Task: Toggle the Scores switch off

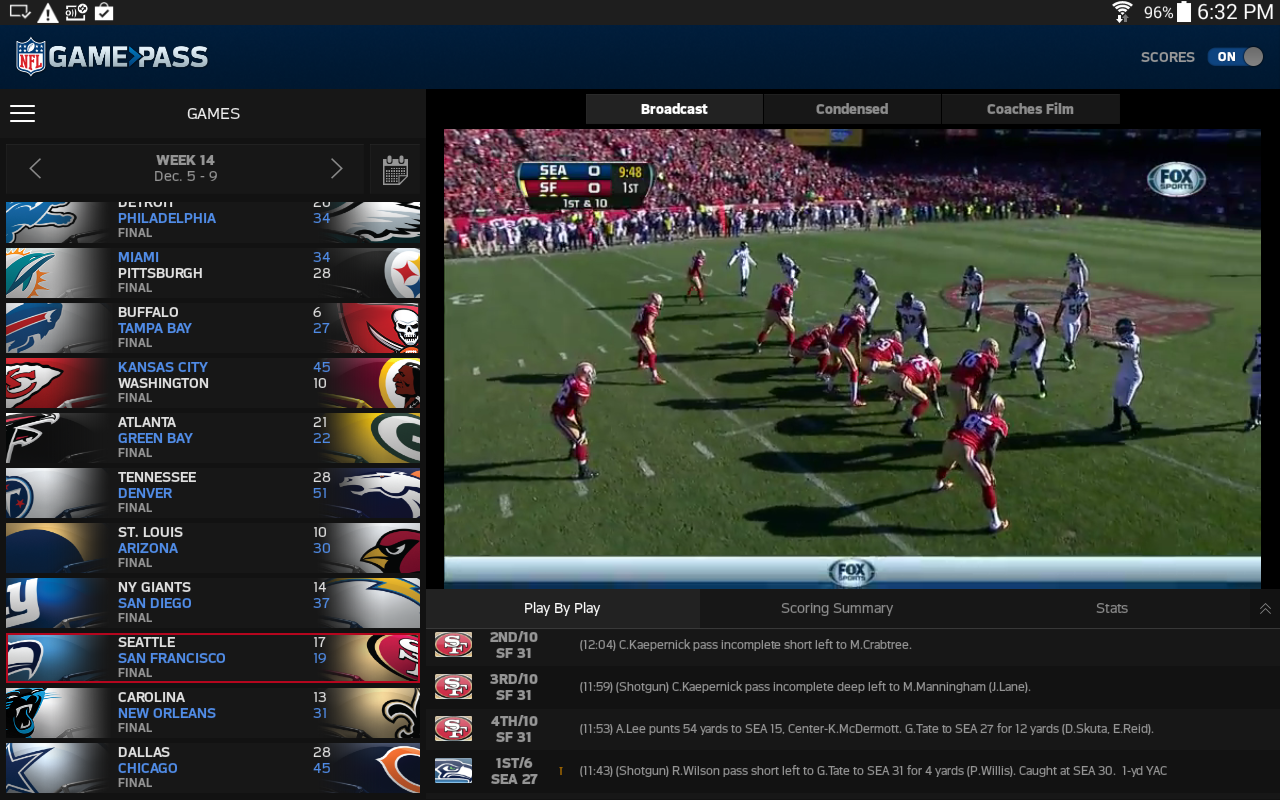Action: [x=1236, y=57]
